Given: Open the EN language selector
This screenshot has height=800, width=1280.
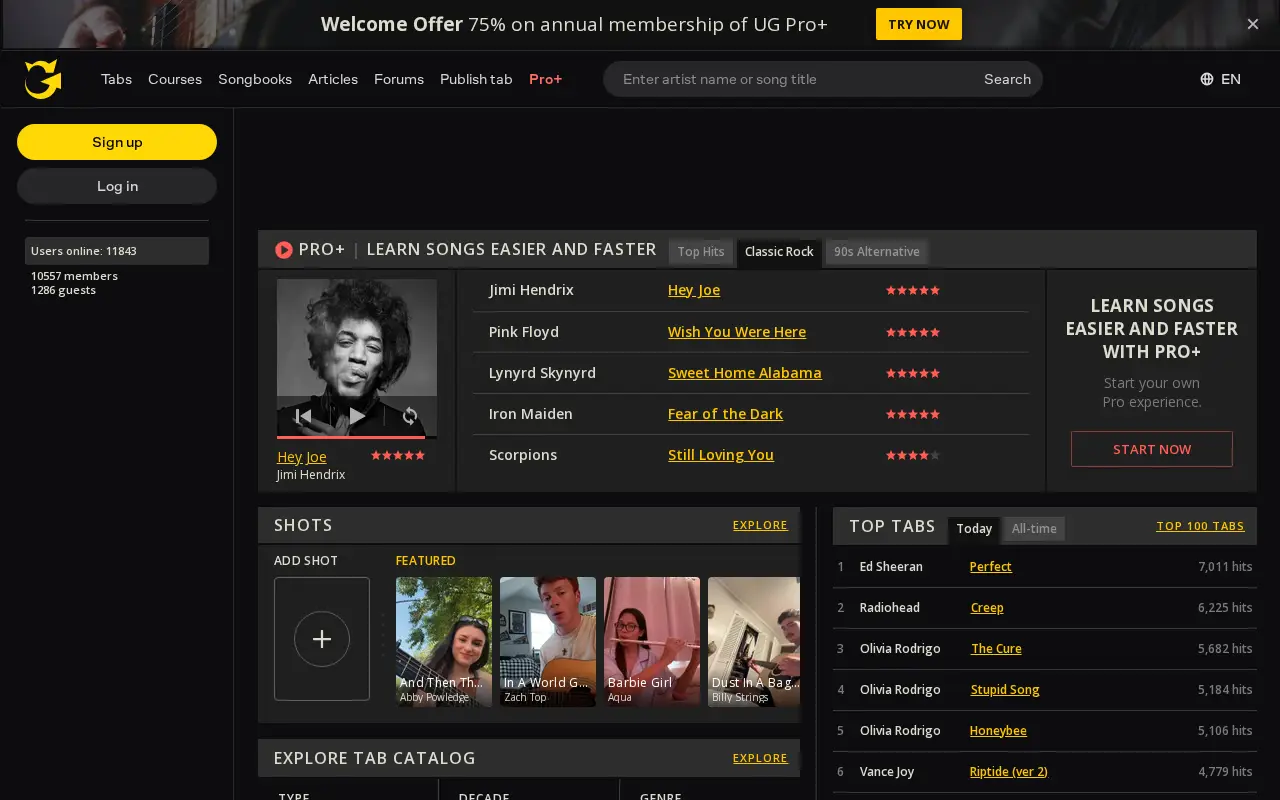Looking at the screenshot, I should (1221, 79).
